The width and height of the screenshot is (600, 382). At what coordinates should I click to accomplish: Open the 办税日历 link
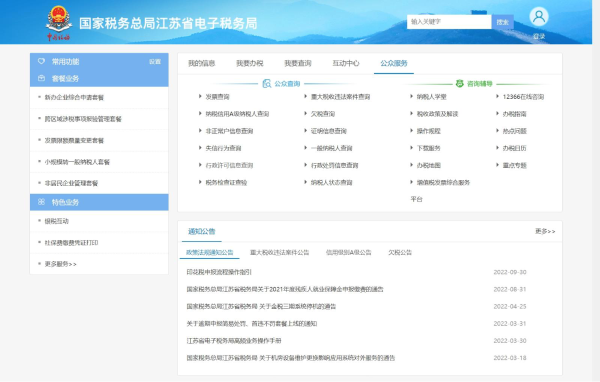coord(515,148)
